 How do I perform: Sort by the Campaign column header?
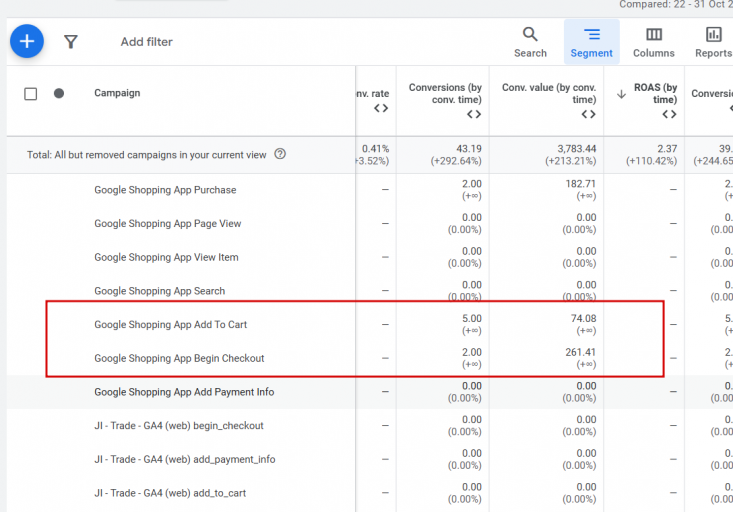click(x=117, y=93)
